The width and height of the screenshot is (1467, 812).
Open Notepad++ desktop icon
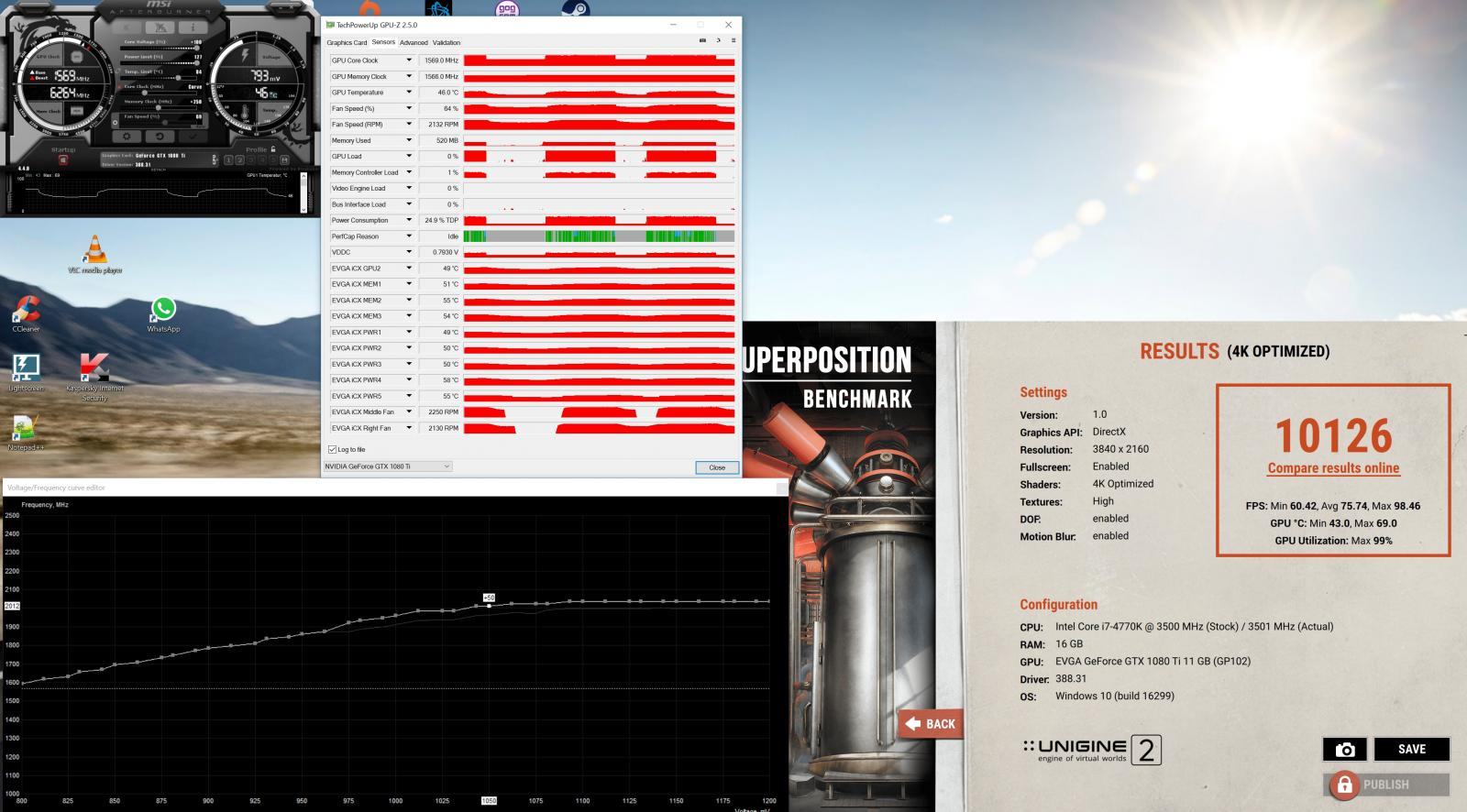pos(26,433)
